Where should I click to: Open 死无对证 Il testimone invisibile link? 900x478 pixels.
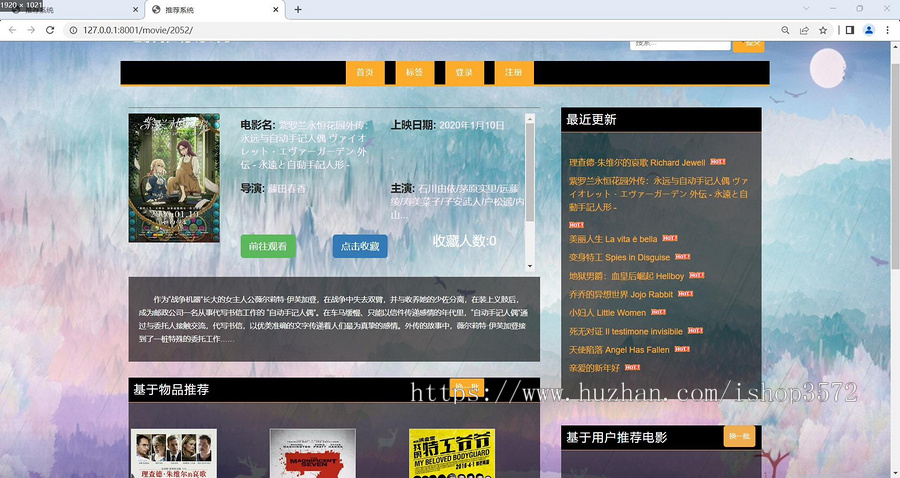tap(626, 331)
